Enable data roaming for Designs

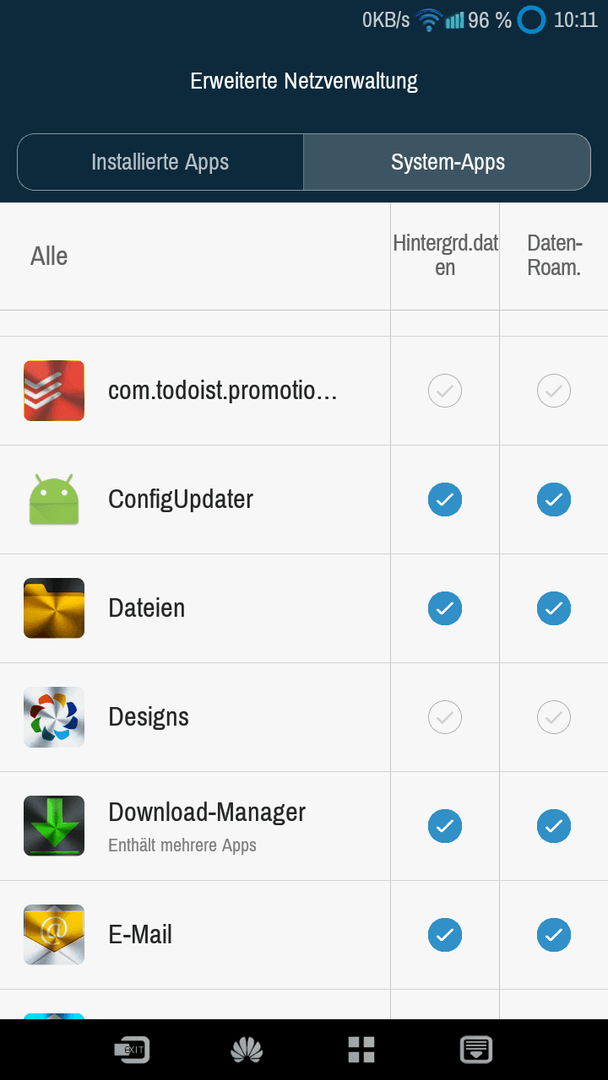[554, 717]
